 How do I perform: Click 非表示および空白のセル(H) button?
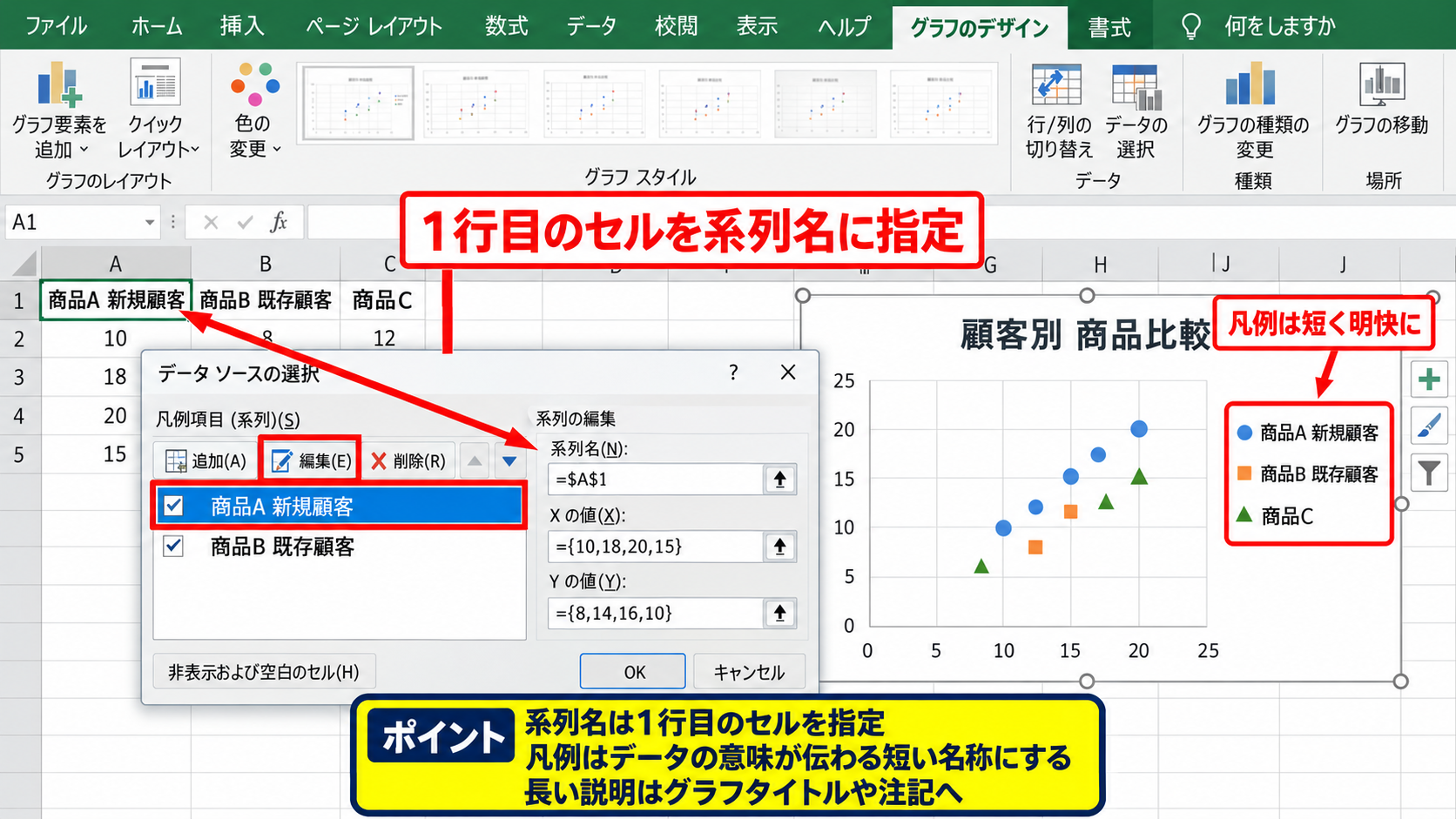tap(264, 672)
